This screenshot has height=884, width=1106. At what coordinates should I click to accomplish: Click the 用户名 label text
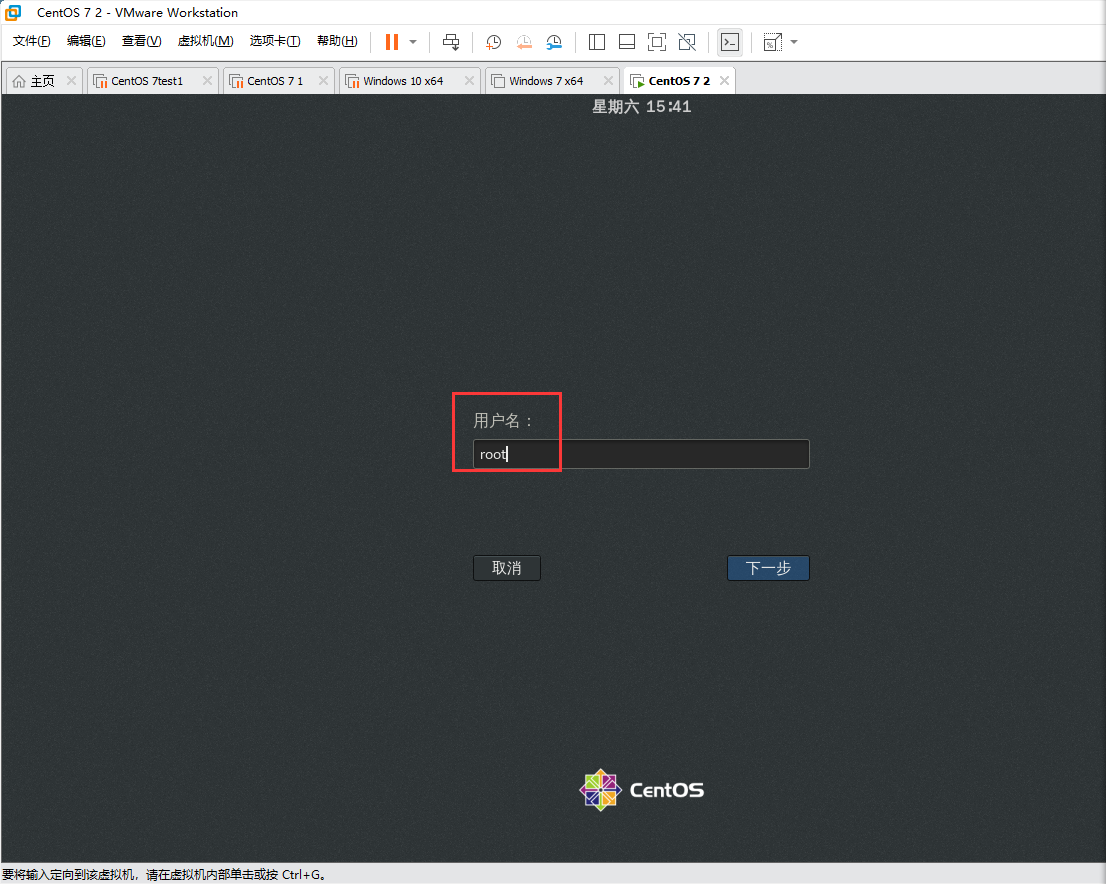(503, 420)
